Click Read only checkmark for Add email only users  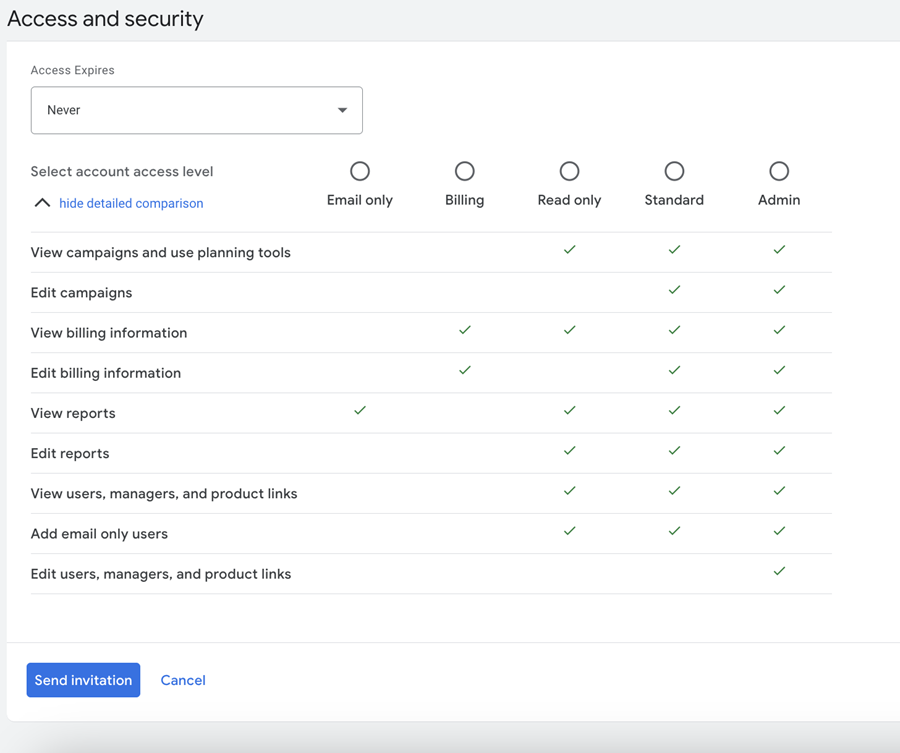coord(569,531)
